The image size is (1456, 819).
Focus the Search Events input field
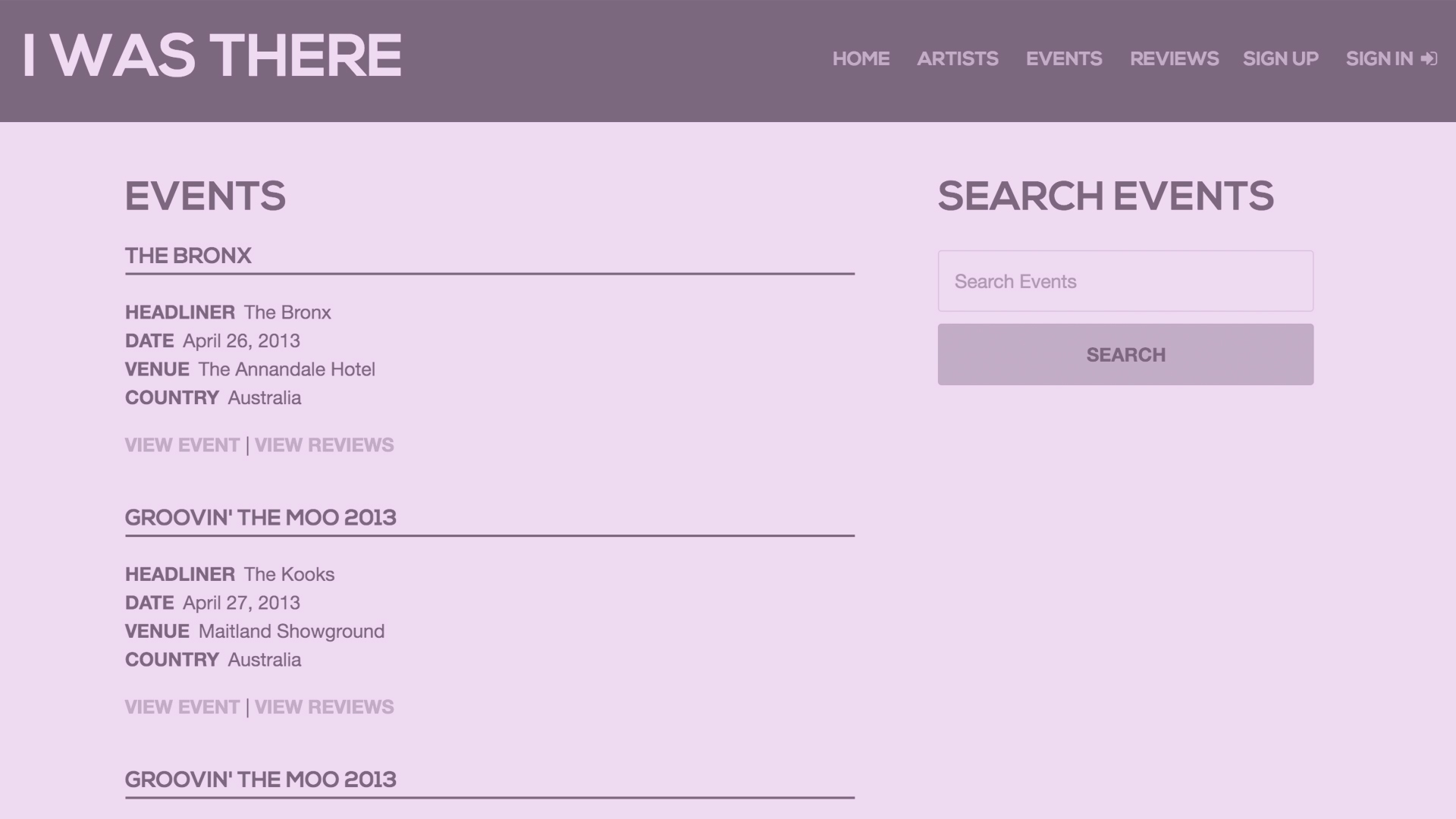coord(1125,281)
